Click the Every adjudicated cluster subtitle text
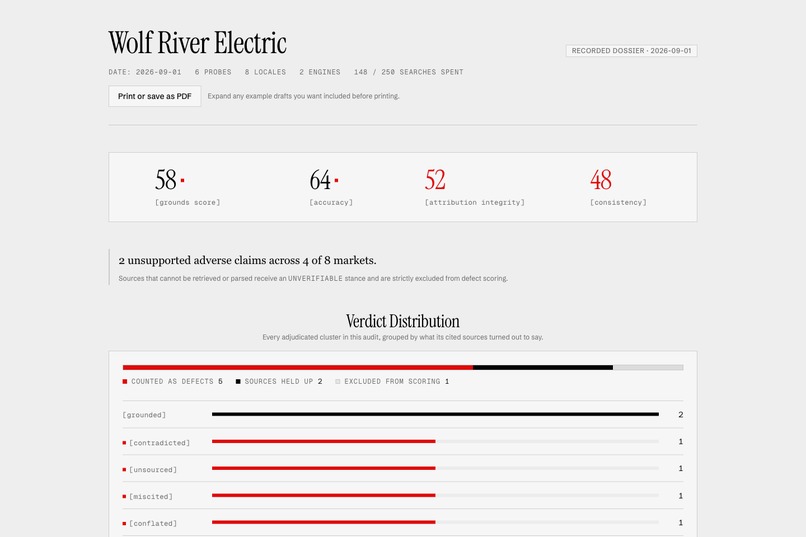 [402, 338]
